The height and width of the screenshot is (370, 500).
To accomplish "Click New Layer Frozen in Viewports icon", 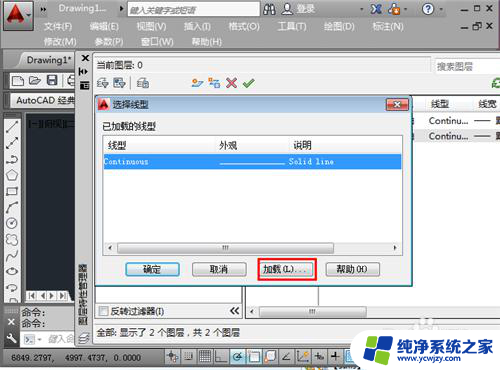I will (214, 83).
